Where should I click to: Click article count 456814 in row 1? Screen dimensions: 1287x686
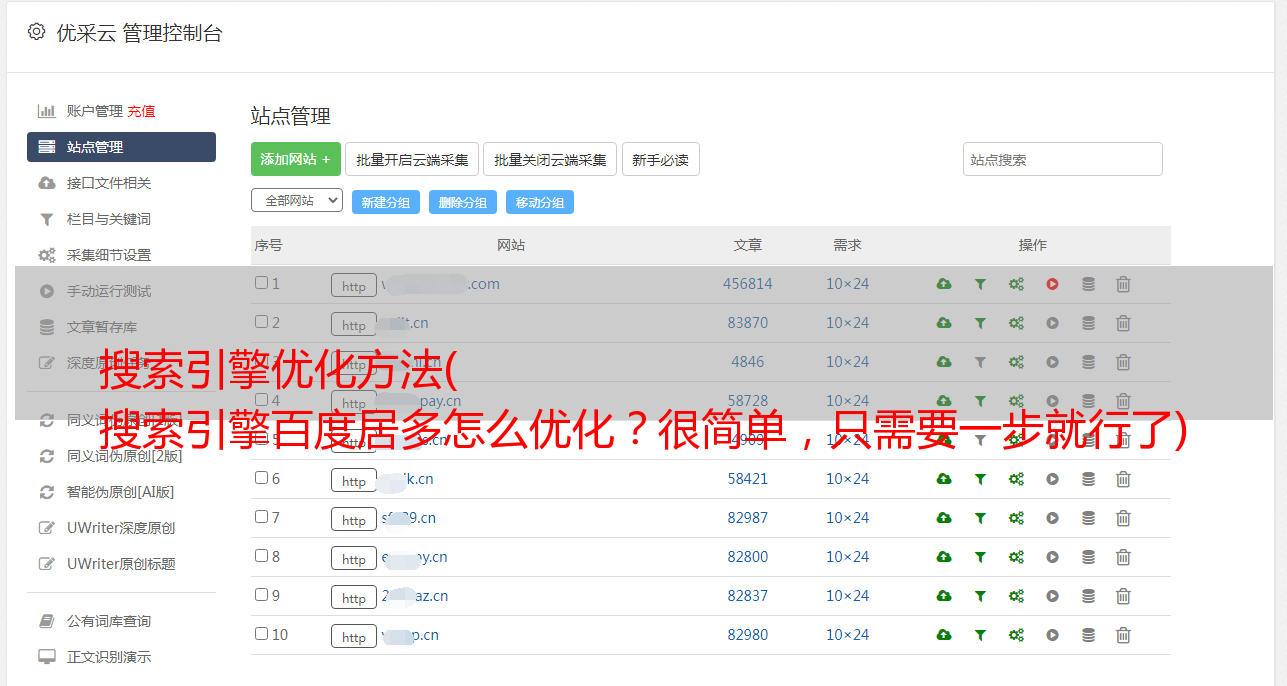click(748, 284)
